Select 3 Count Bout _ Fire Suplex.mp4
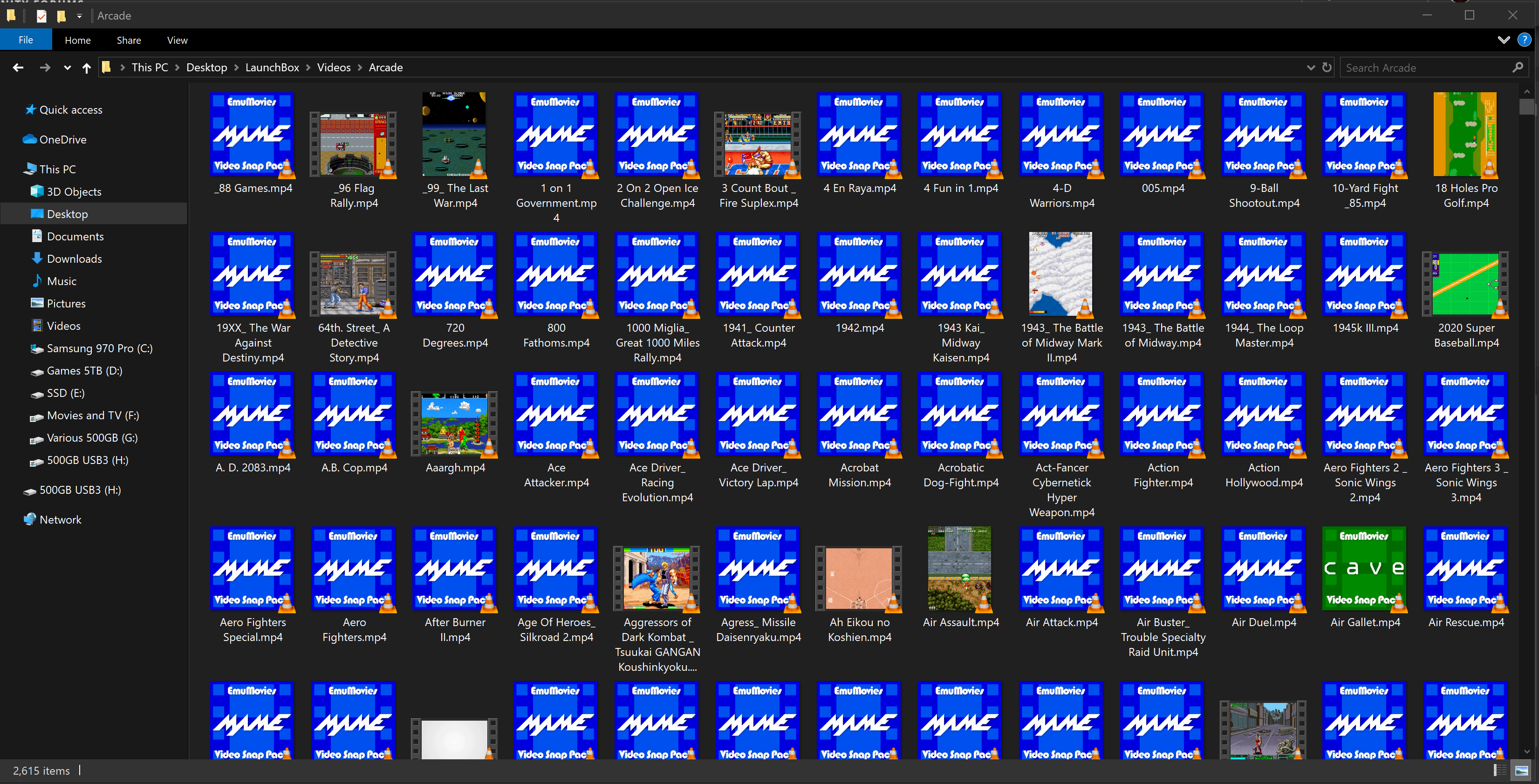This screenshot has width=1539, height=784. (758, 145)
